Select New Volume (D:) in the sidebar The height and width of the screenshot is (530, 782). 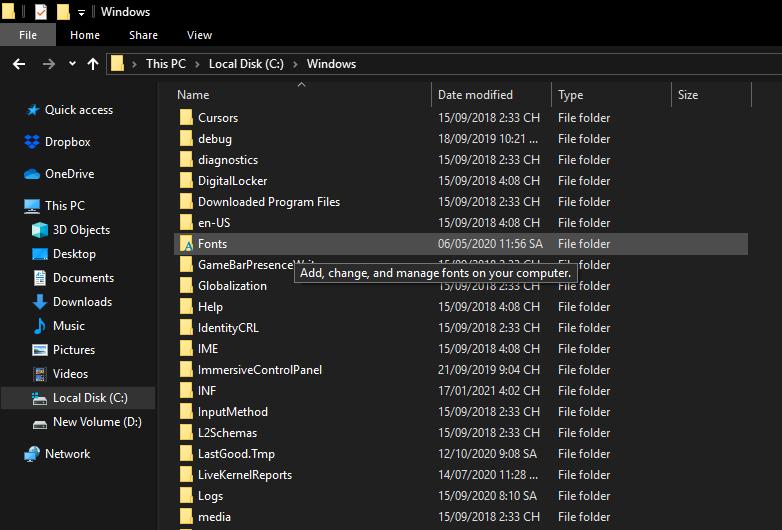(97, 422)
